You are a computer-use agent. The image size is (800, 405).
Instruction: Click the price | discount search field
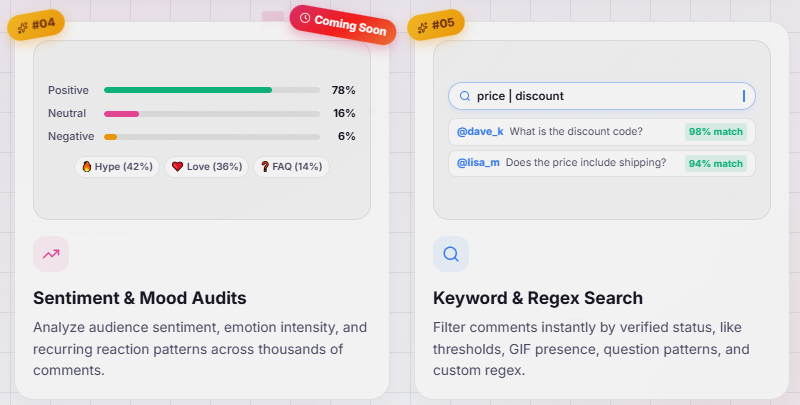pos(602,96)
